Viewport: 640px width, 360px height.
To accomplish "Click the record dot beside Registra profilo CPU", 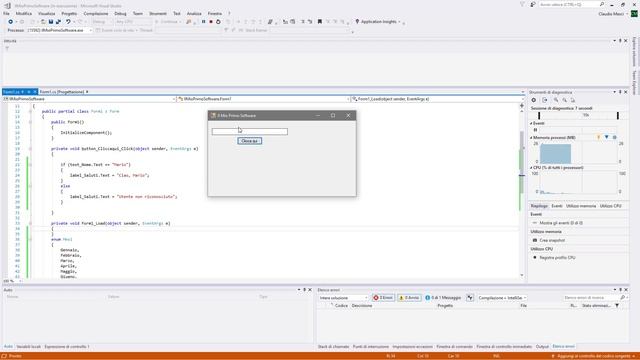I will click(535, 258).
